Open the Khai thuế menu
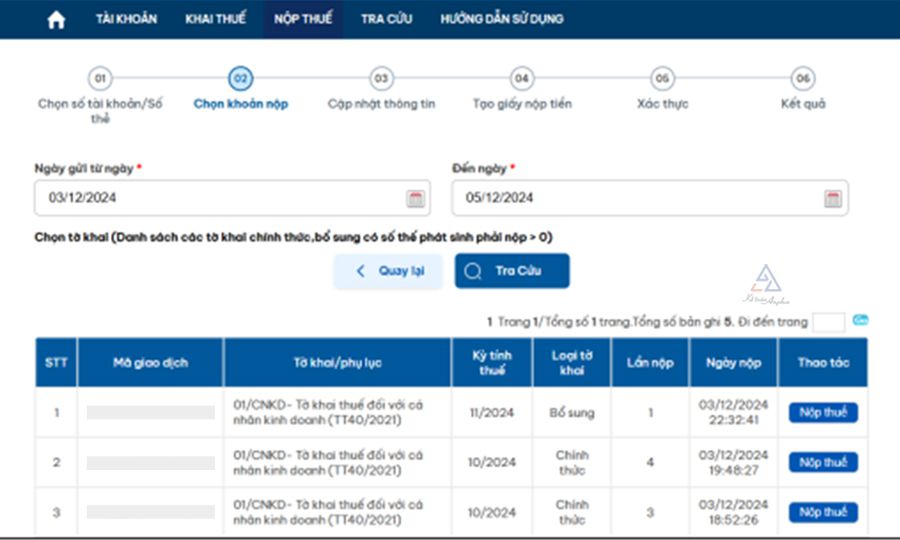The width and height of the screenshot is (900, 540). [215, 19]
